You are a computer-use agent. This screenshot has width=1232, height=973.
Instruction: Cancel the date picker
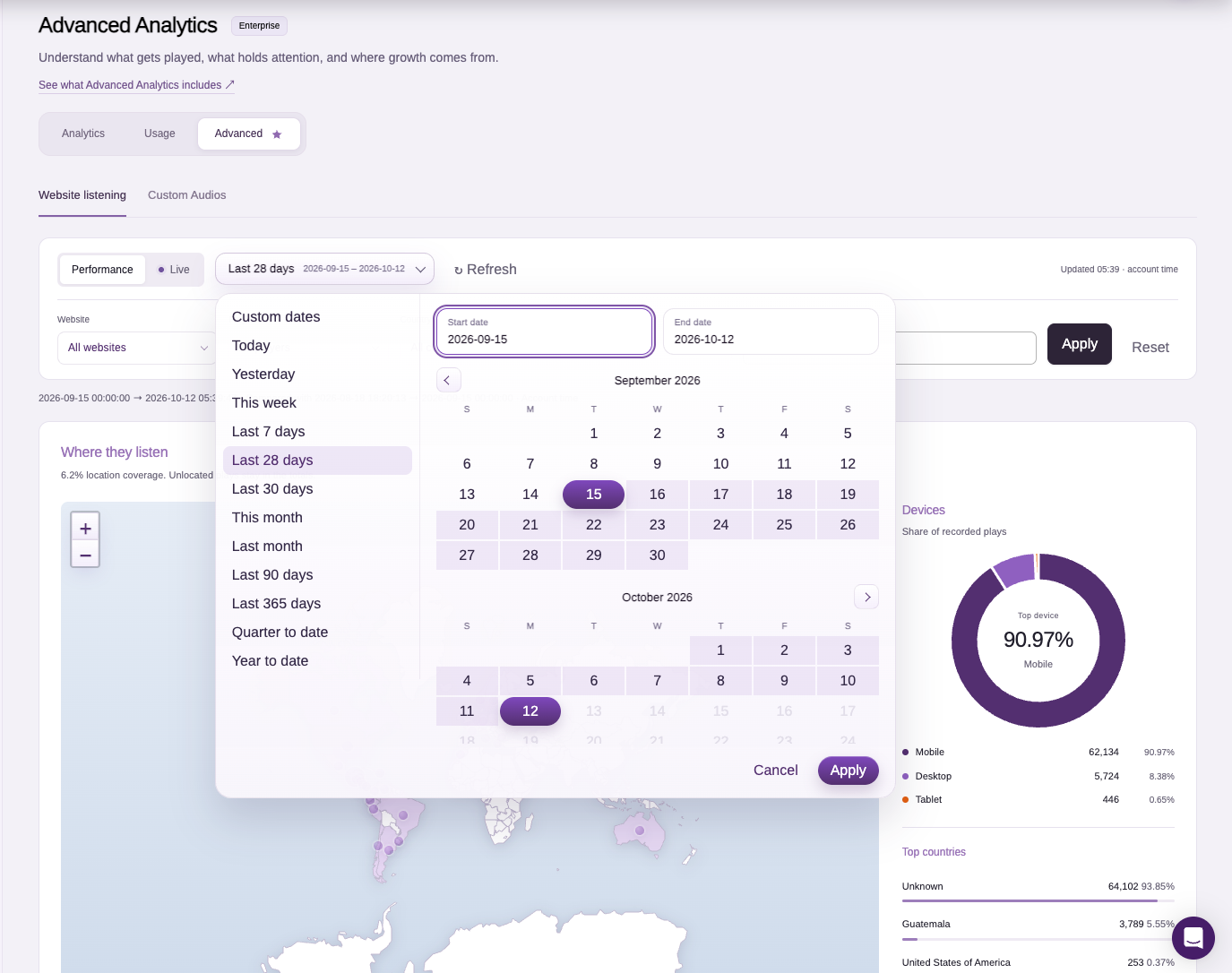click(775, 771)
